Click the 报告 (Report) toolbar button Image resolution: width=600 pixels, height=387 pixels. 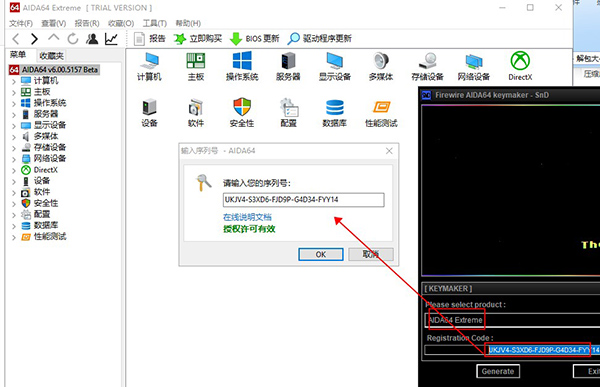[150, 39]
